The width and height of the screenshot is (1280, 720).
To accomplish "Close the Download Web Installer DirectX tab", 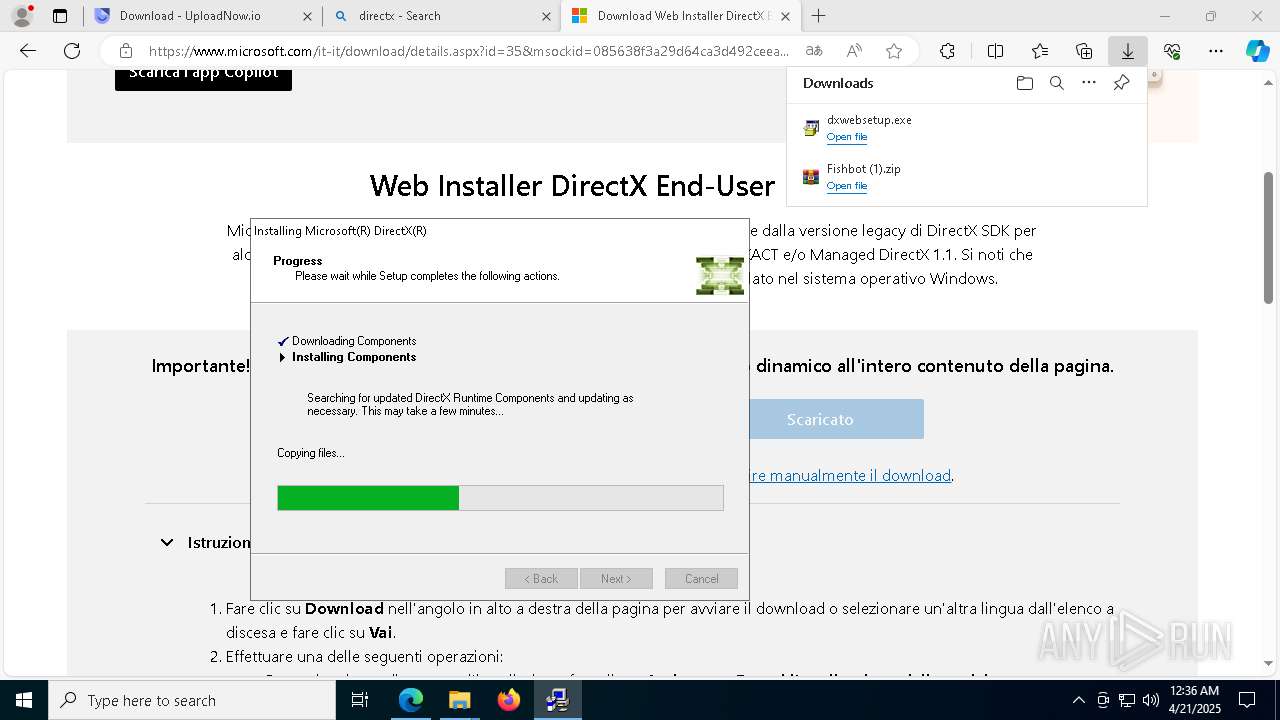I will click(786, 16).
